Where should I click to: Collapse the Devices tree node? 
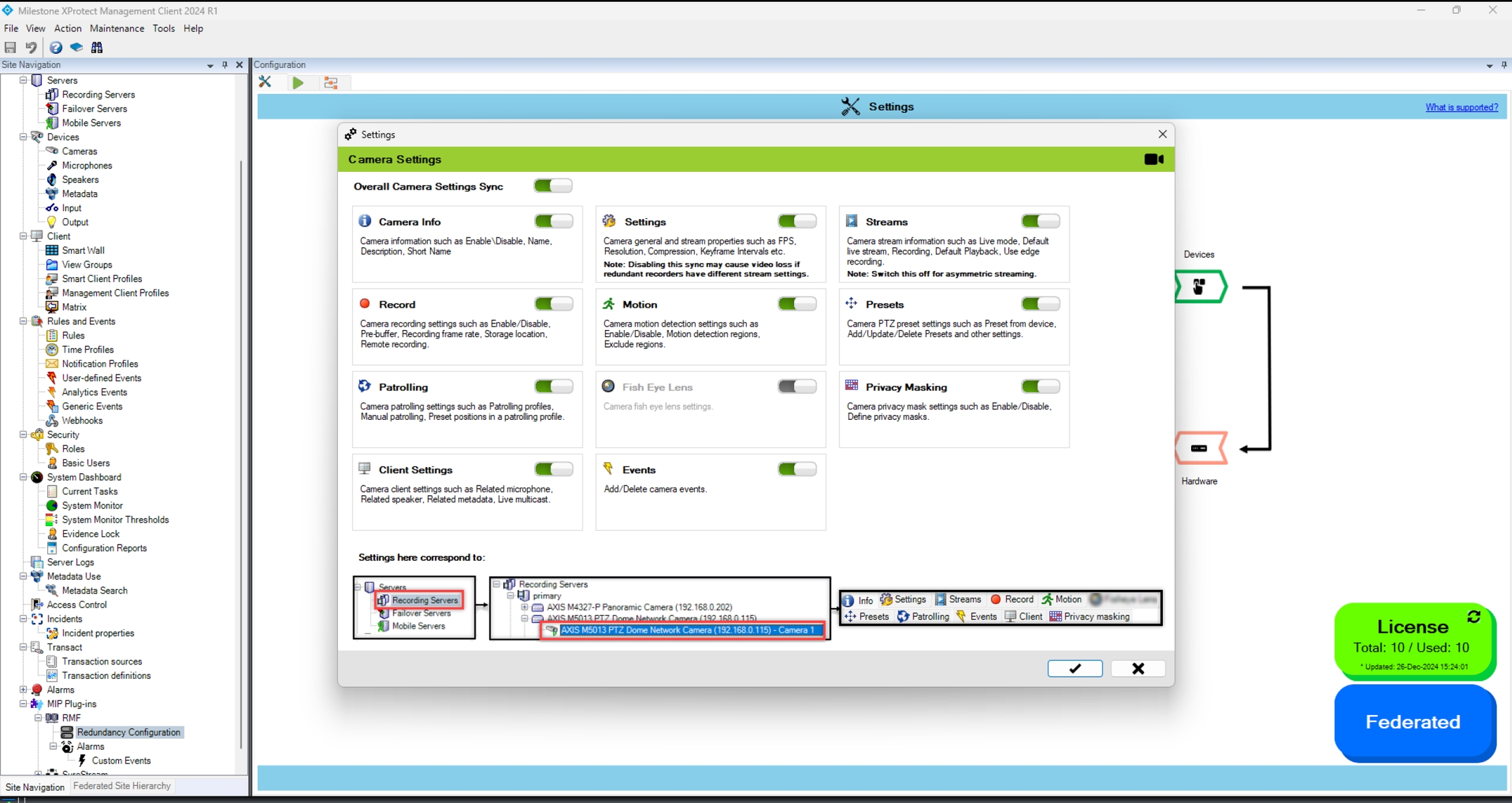pyautogui.click(x=24, y=137)
